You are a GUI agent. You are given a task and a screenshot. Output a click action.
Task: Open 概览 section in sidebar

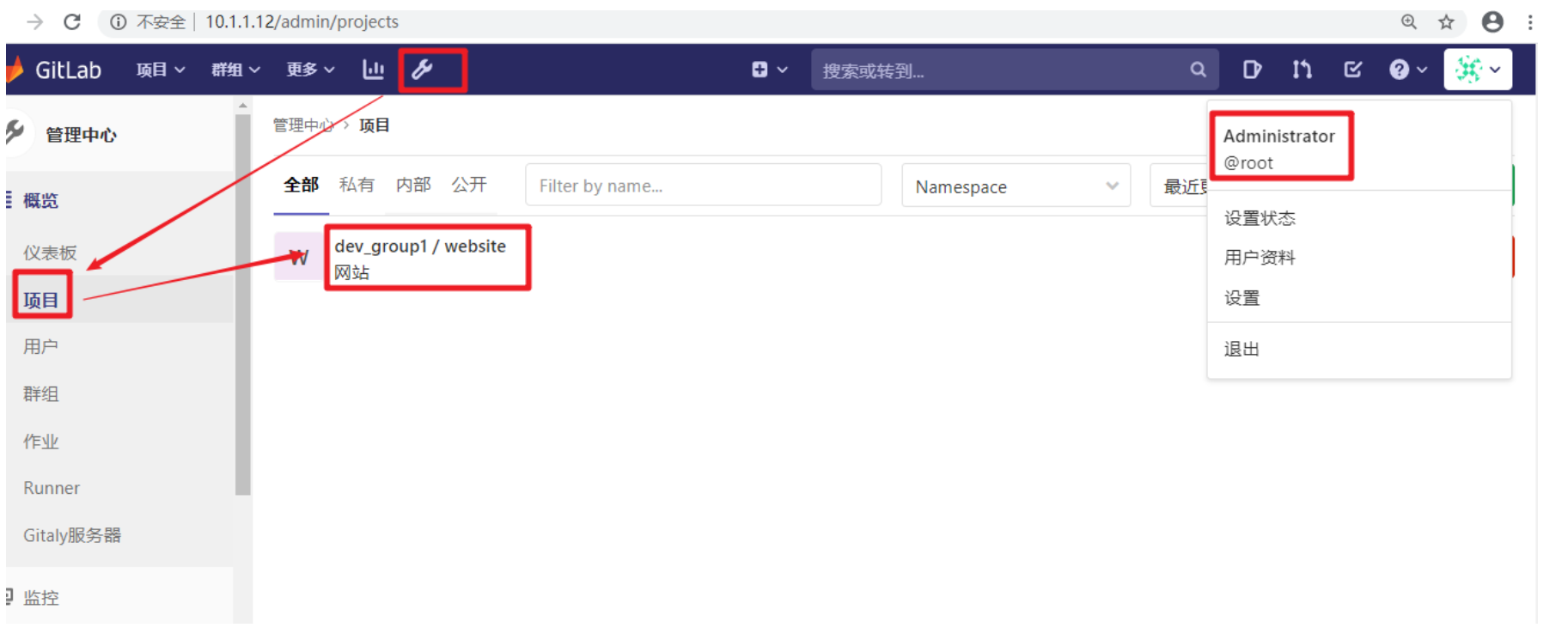pos(40,200)
